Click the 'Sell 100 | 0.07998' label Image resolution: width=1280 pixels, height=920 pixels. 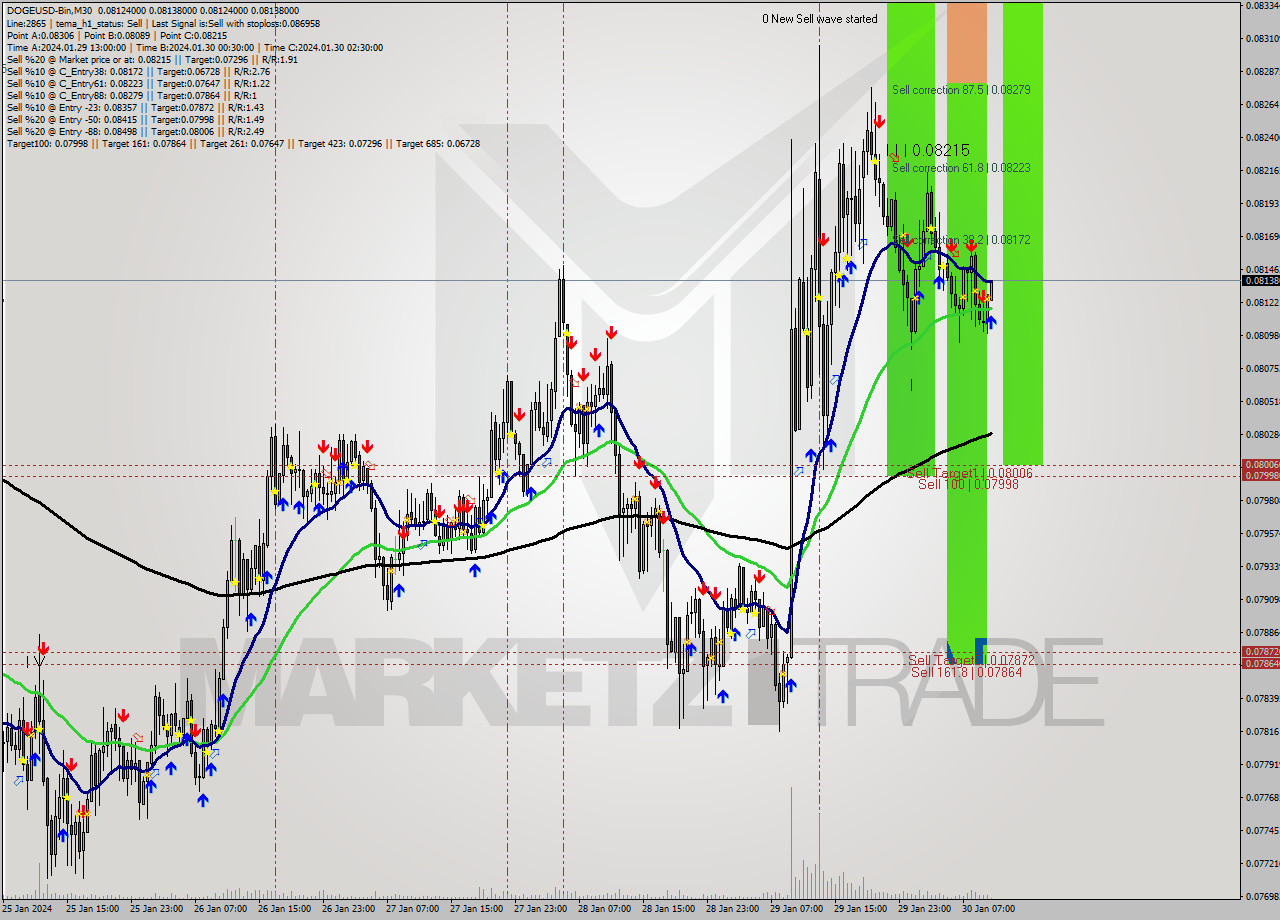tap(968, 484)
